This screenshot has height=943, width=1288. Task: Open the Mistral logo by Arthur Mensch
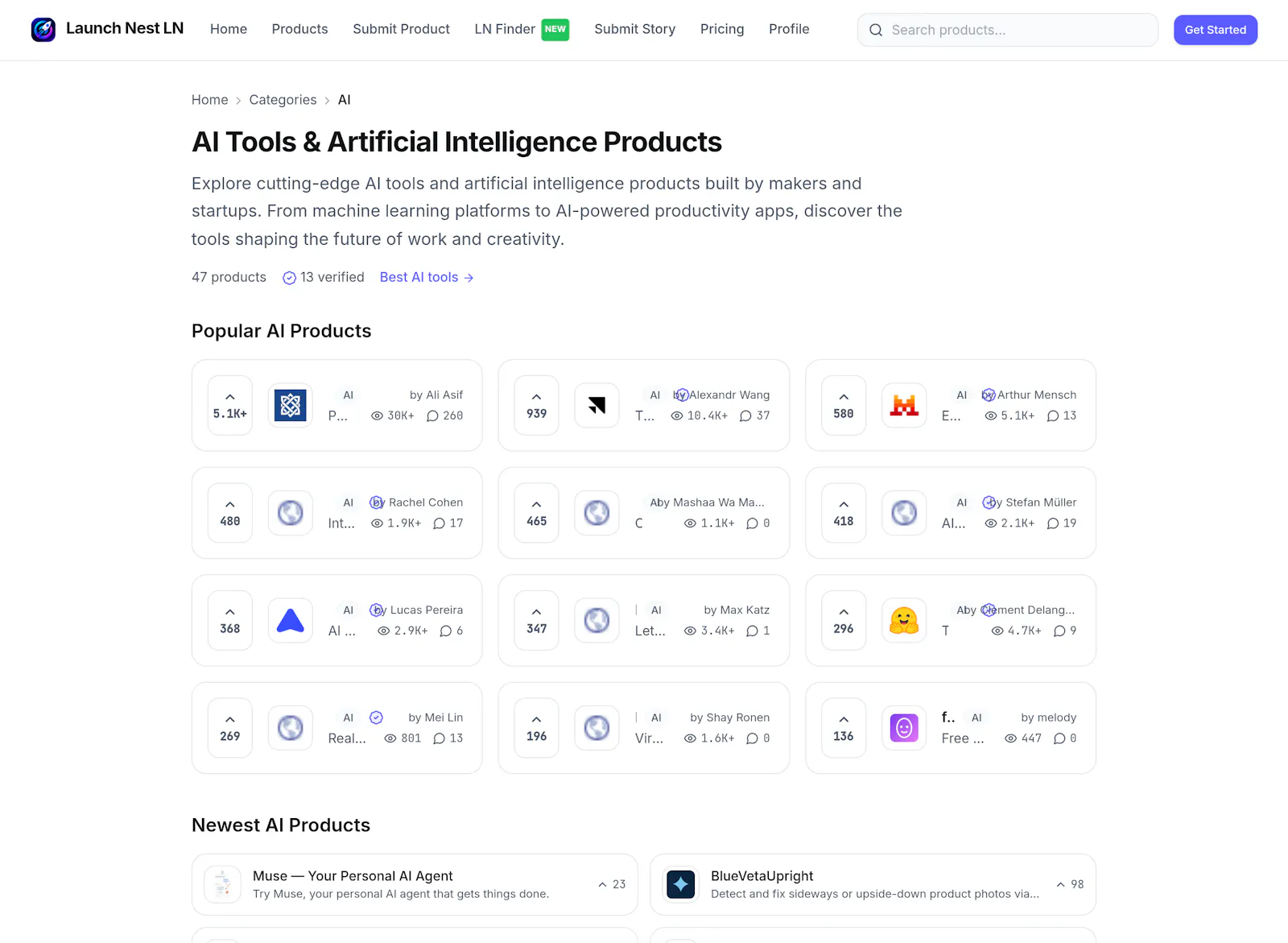[904, 406]
